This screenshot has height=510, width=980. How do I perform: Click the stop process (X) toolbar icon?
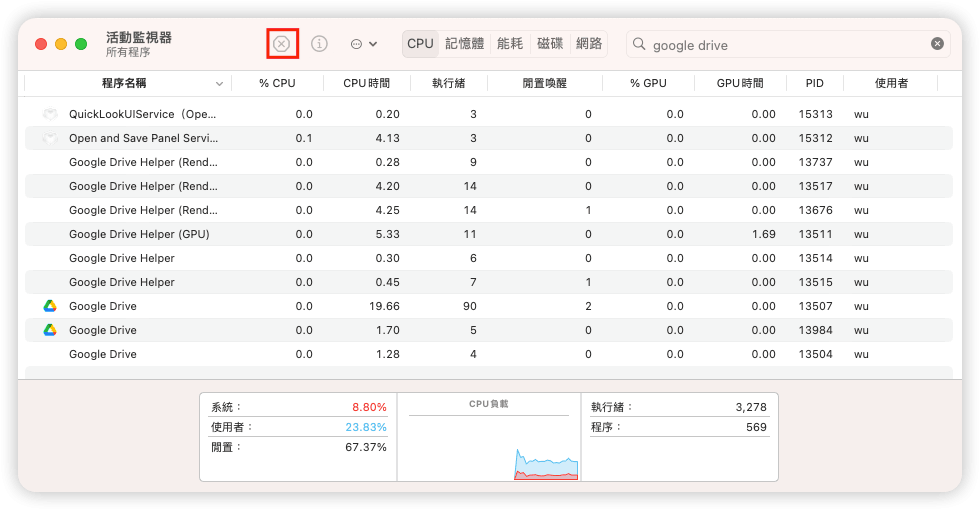tap(282, 44)
